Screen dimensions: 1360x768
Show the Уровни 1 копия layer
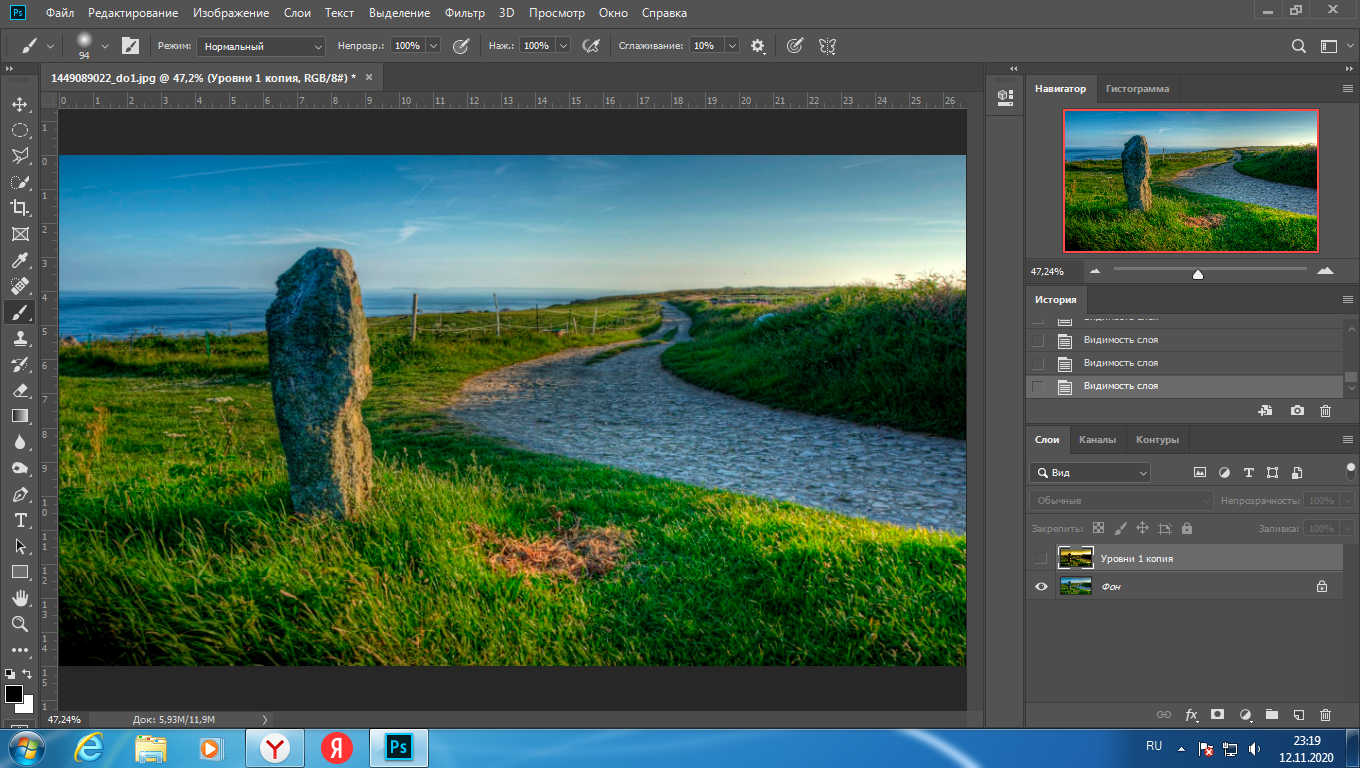(1041, 558)
